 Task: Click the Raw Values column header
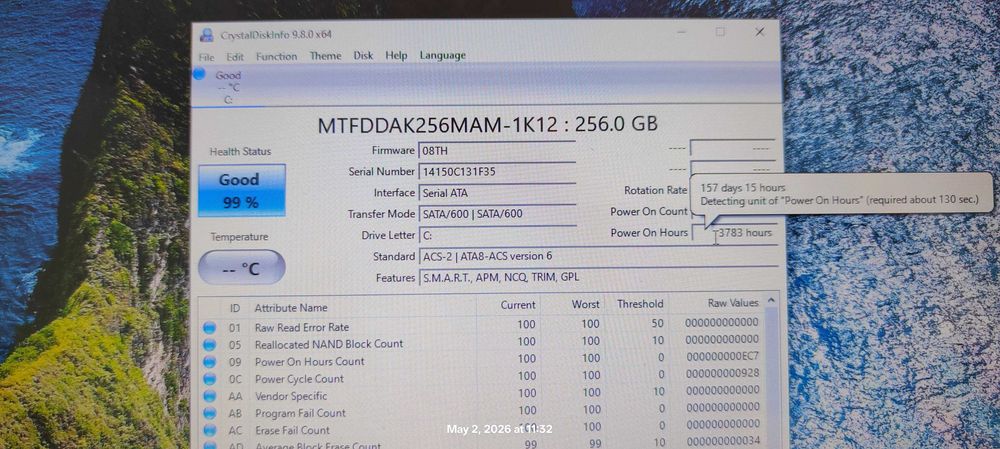pyautogui.click(x=733, y=303)
